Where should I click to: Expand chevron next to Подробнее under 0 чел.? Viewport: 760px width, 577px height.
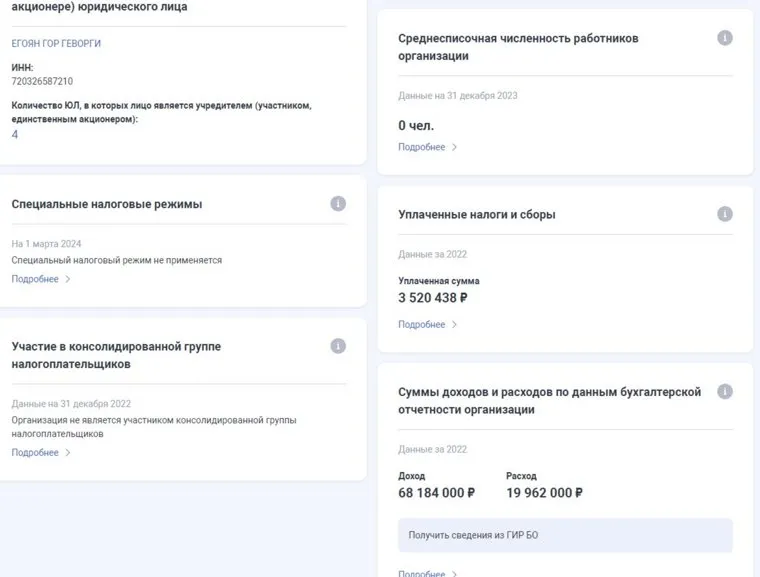pyautogui.click(x=455, y=147)
